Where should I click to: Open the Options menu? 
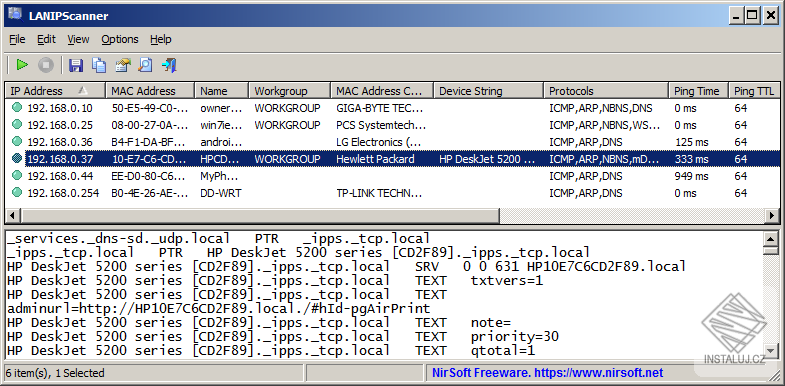[x=120, y=39]
